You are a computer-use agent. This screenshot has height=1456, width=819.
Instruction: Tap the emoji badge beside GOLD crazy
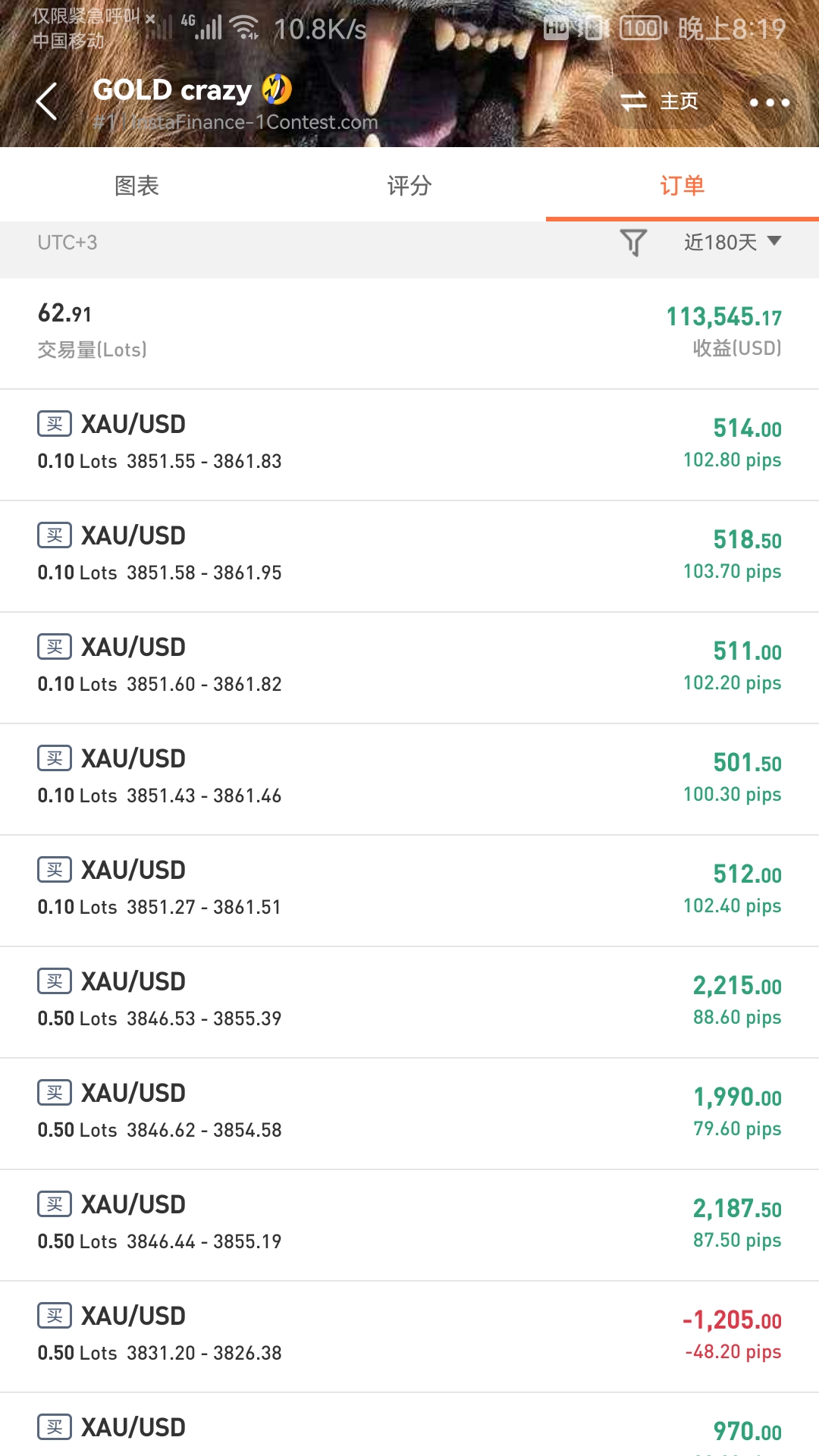point(277,89)
